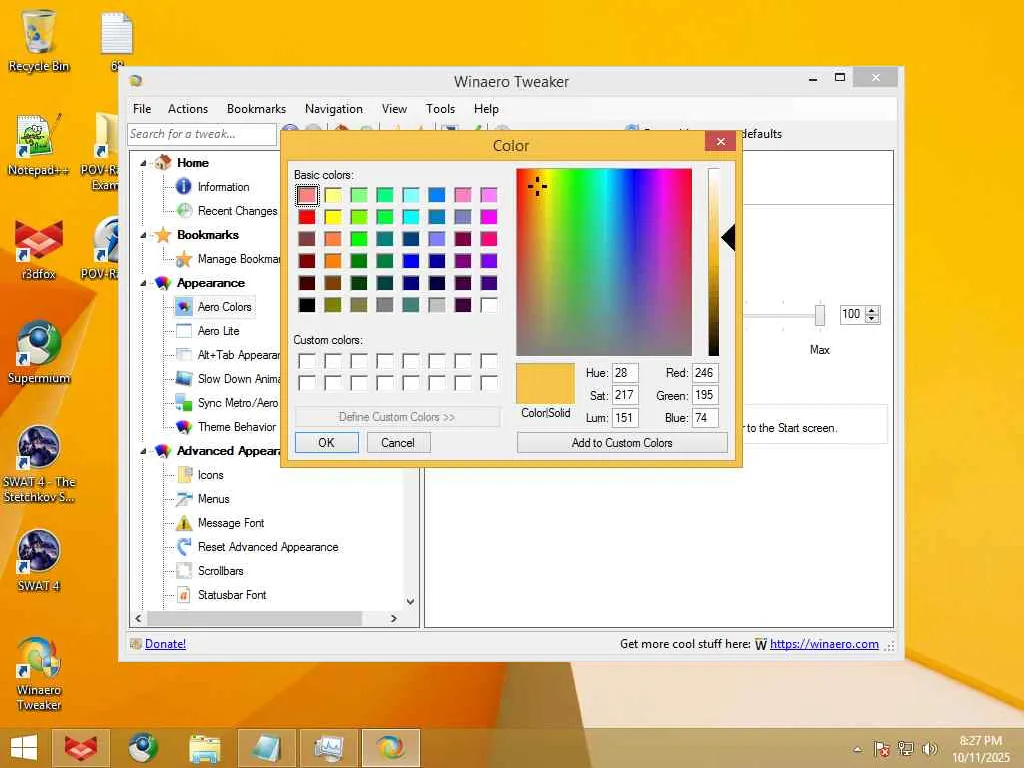Click tree horizontal scrollbar right arrow

(x=393, y=618)
